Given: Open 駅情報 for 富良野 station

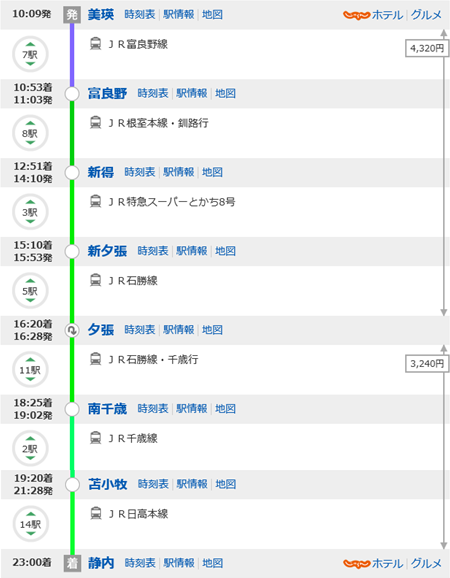Looking at the screenshot, I should coord(192,93).
